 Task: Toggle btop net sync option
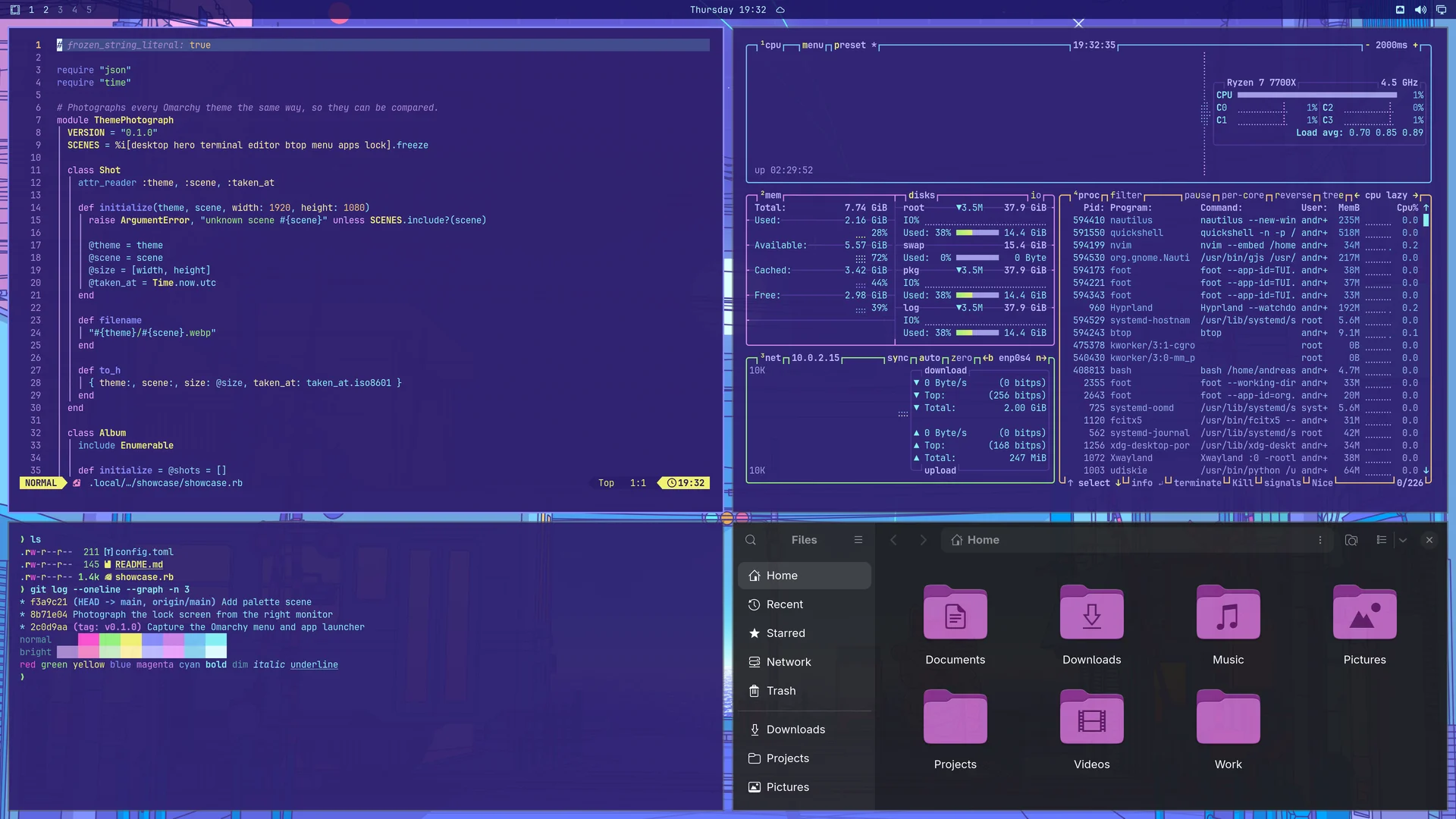pos(898,358)
